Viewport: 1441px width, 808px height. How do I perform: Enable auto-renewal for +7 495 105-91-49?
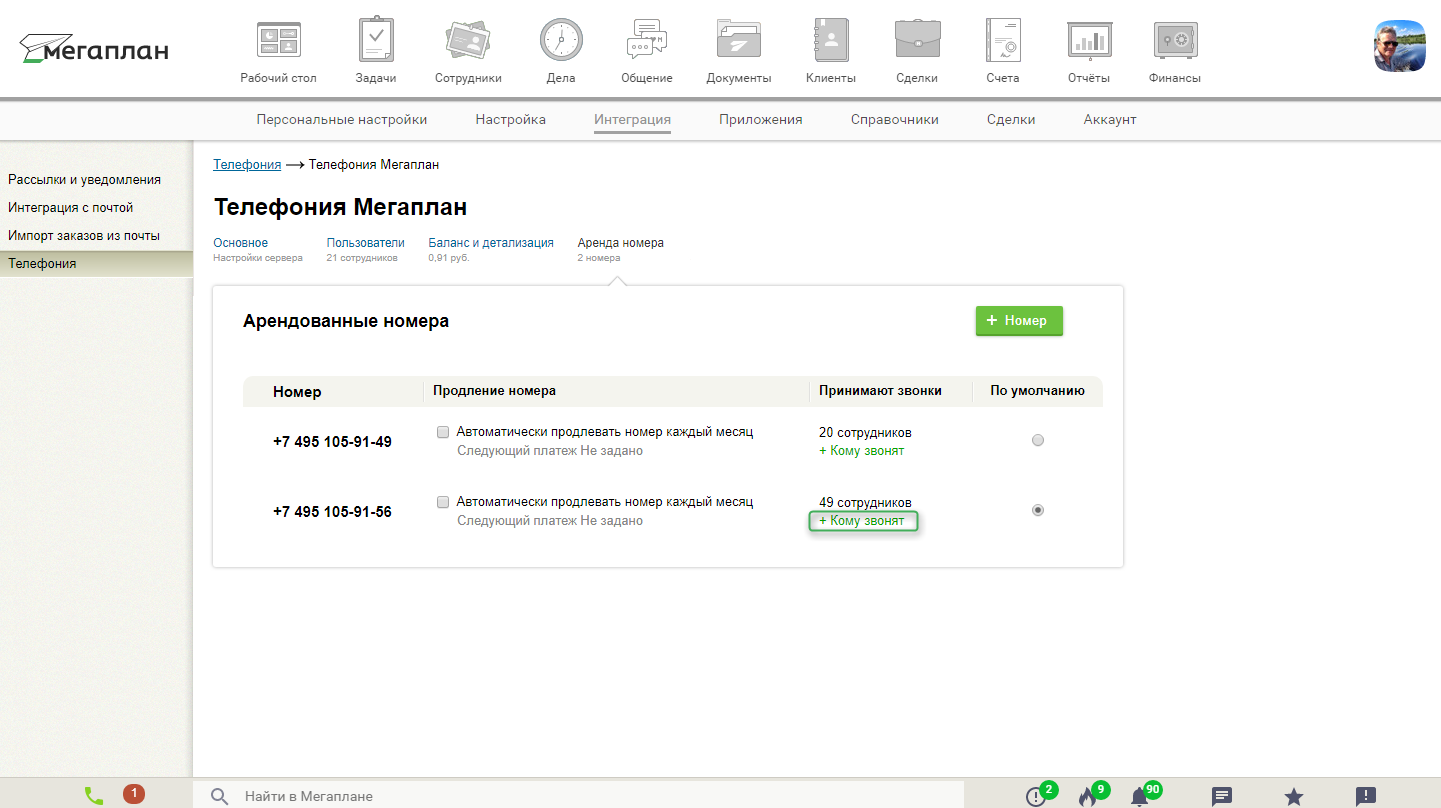click(x=443, y=432)
